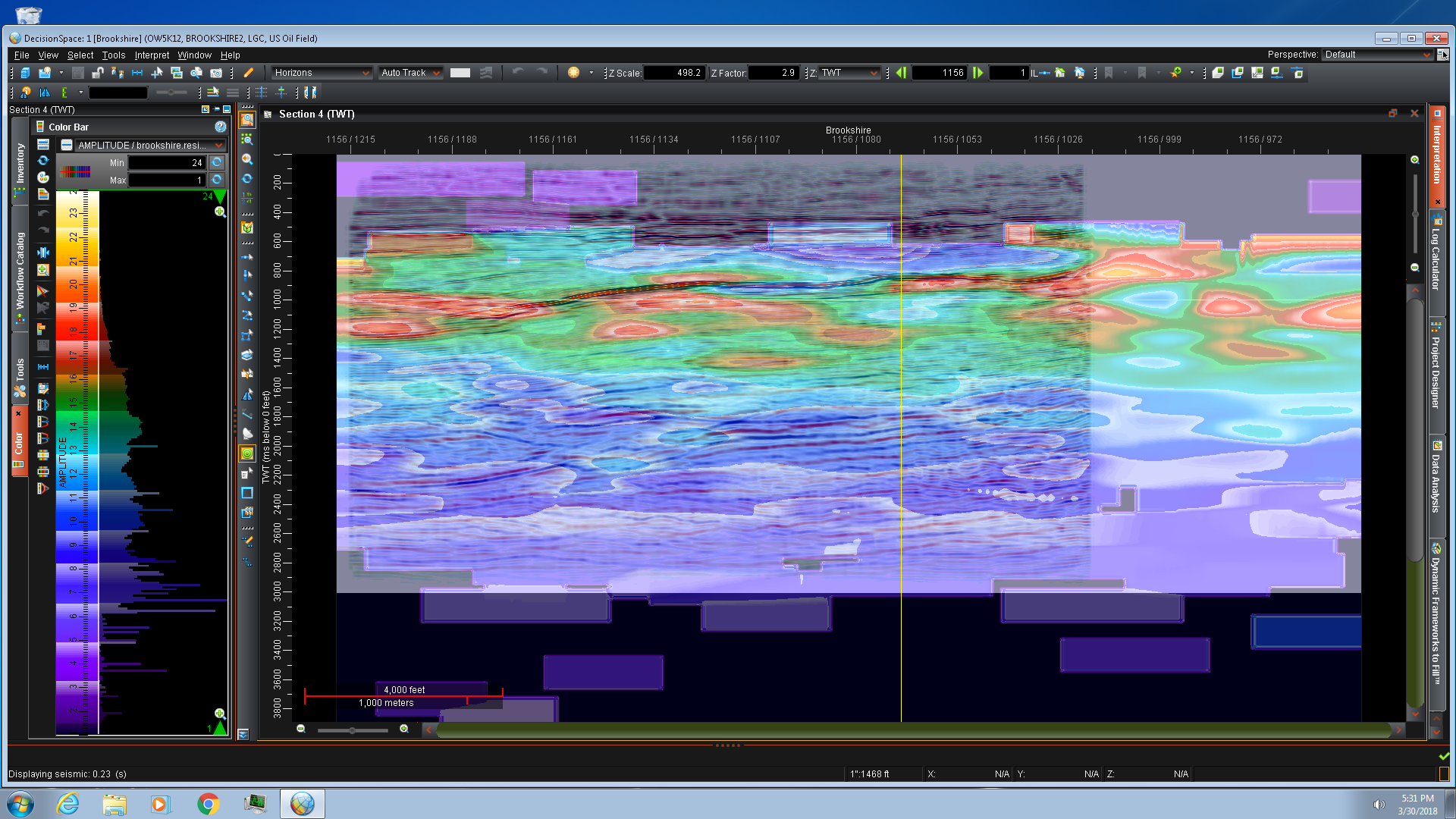Open the Perspective Default dropdown

(1377, 55)
